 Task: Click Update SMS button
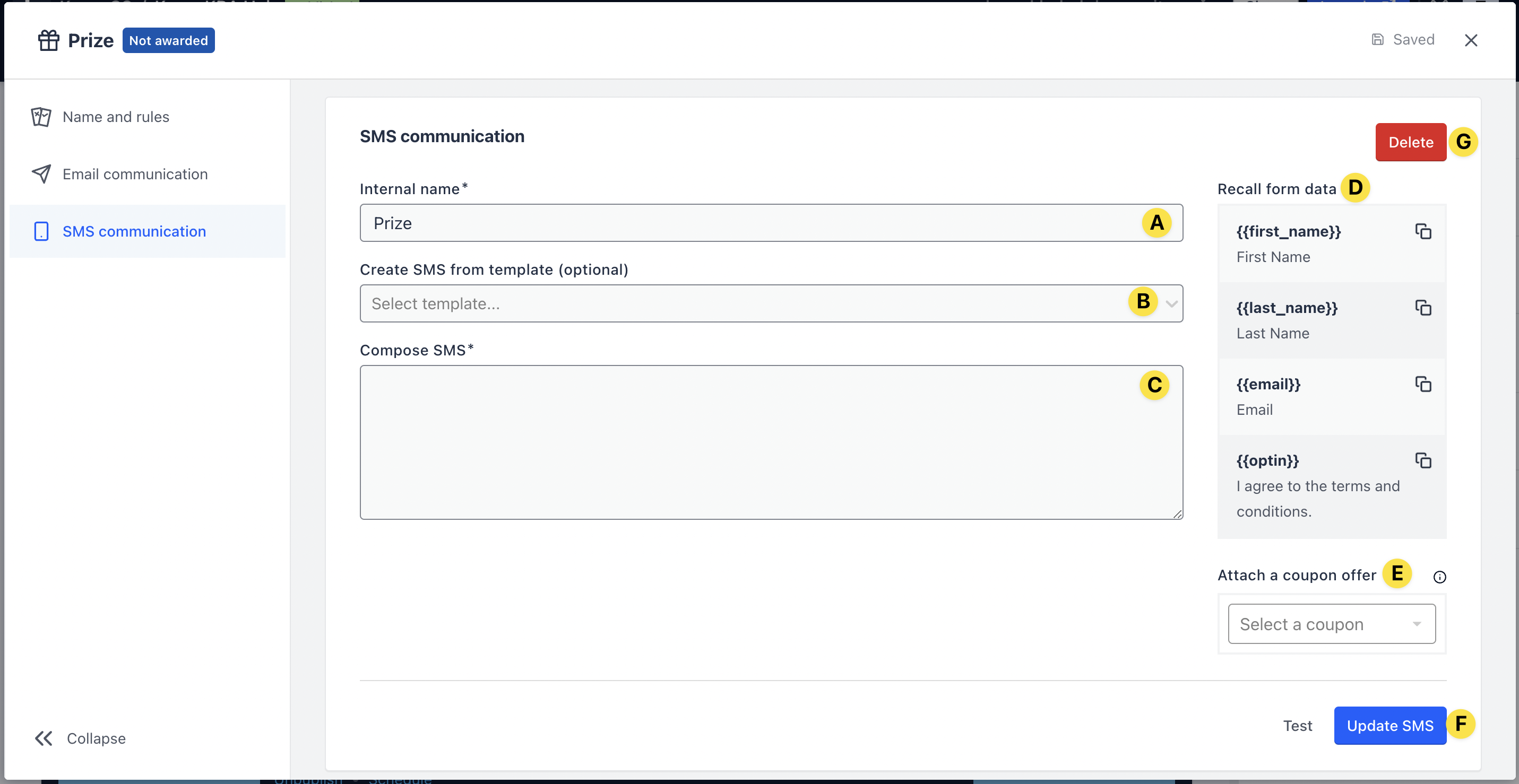pos(1390,726)
